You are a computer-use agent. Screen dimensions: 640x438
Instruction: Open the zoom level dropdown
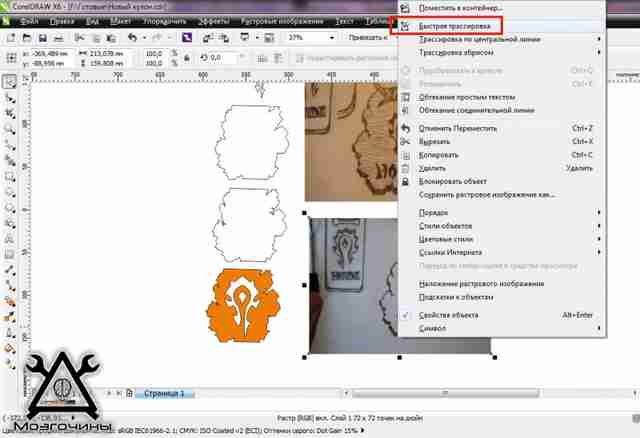[332, 38]
